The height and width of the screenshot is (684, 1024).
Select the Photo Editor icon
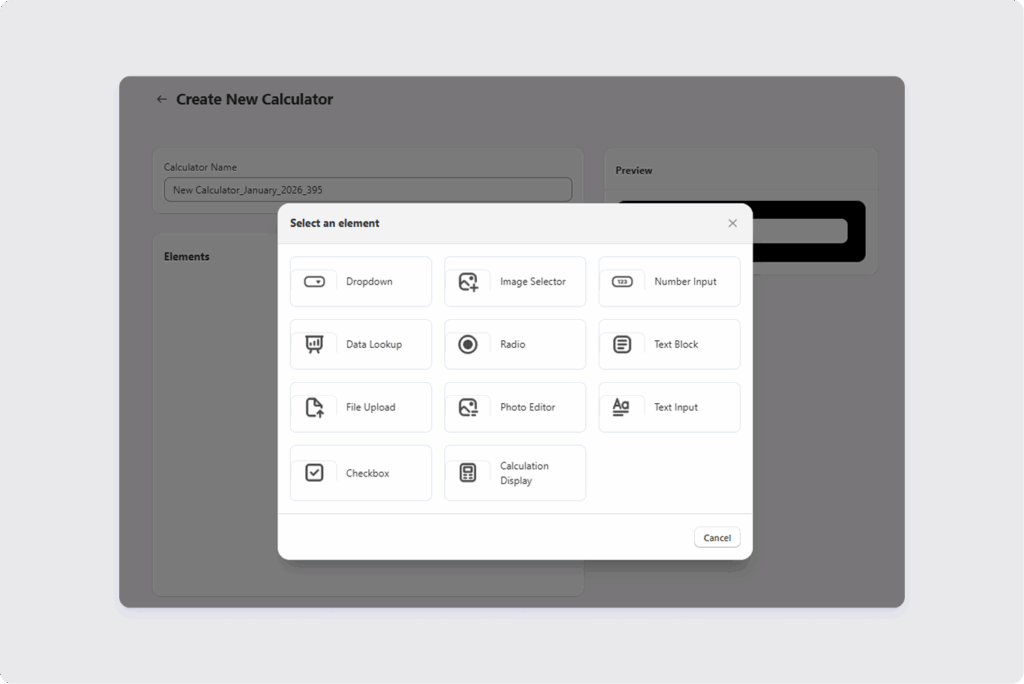pos(468,408)
